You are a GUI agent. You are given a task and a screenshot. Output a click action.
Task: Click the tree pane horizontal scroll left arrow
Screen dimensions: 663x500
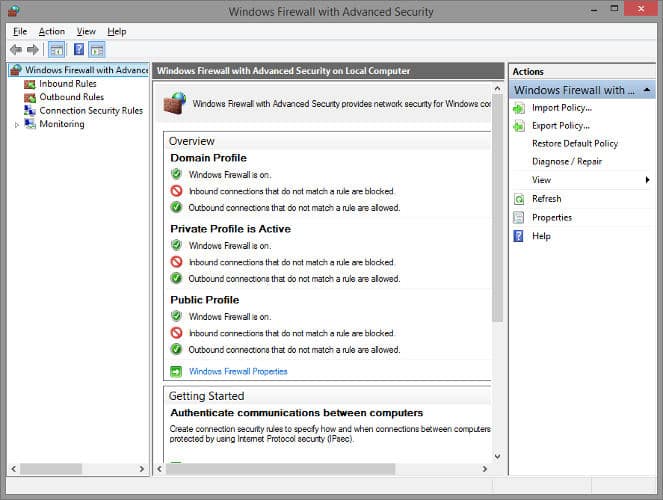[14, 469]
